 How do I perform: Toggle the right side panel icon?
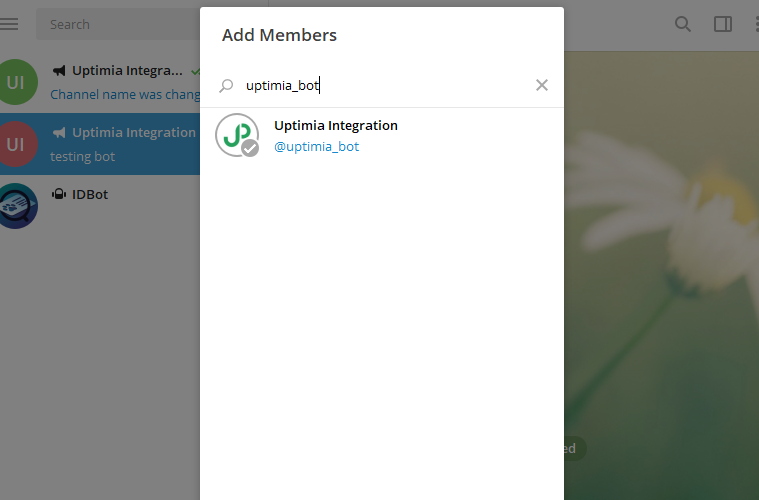point(723,24)
